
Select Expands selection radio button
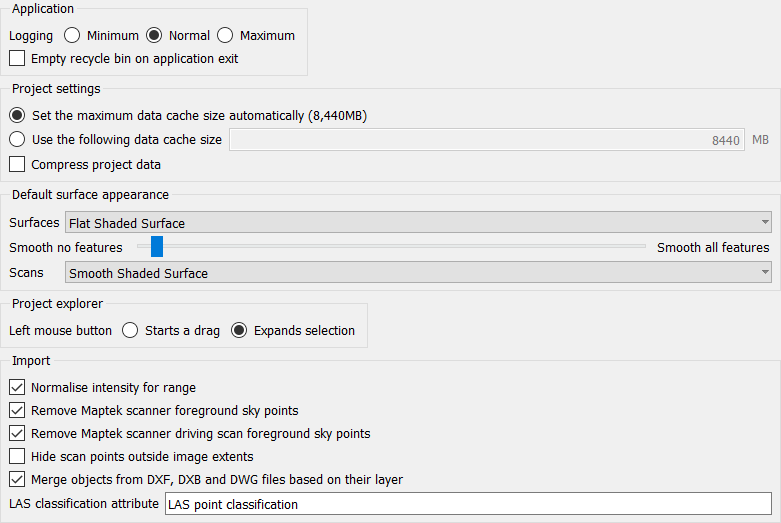point(239,330)
